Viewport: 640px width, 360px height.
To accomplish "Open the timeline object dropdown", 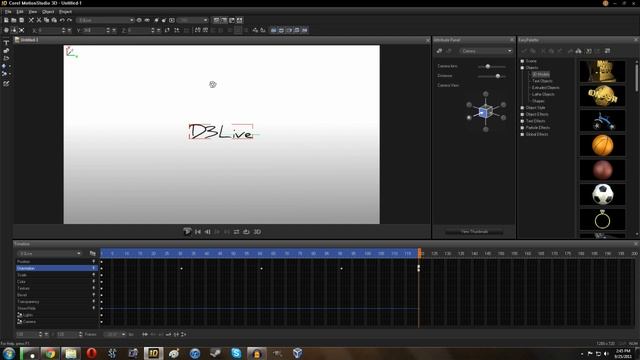I will click(50, 253).
